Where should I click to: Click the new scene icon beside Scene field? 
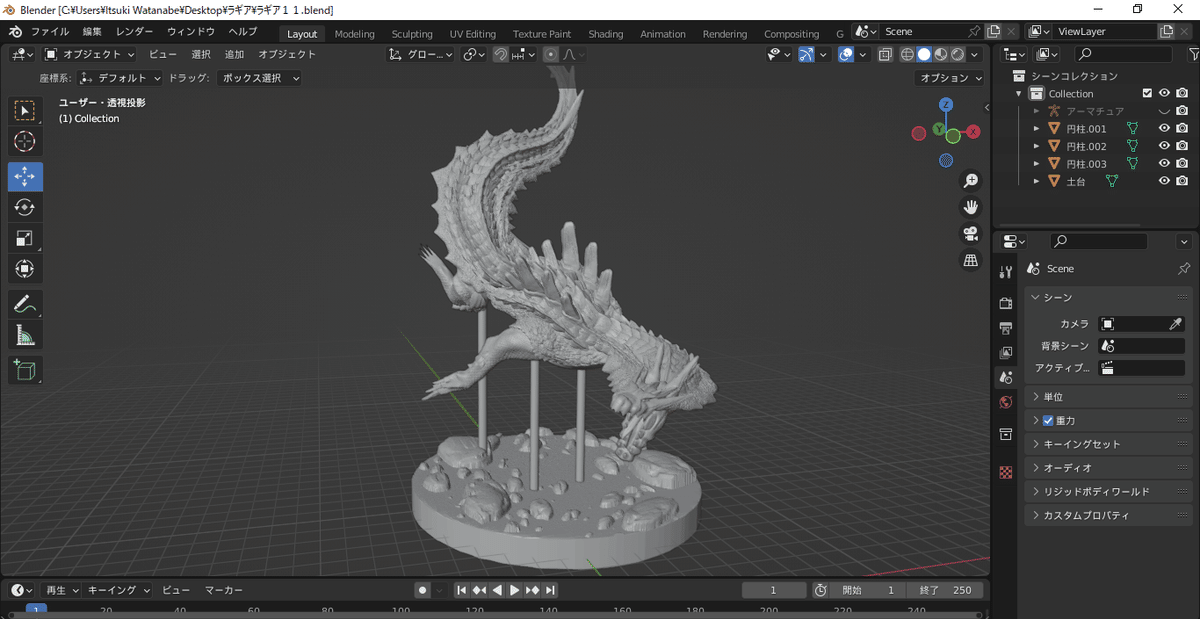(x=993, y=32)
